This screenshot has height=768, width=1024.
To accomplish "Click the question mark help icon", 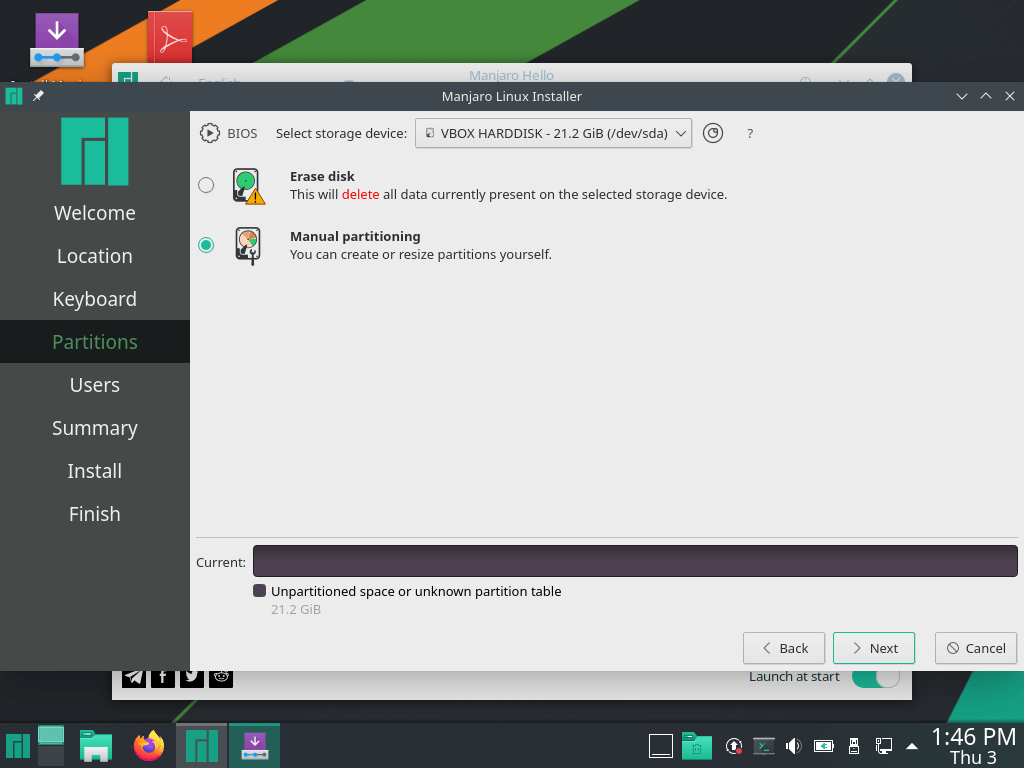I will coord(750,133).
